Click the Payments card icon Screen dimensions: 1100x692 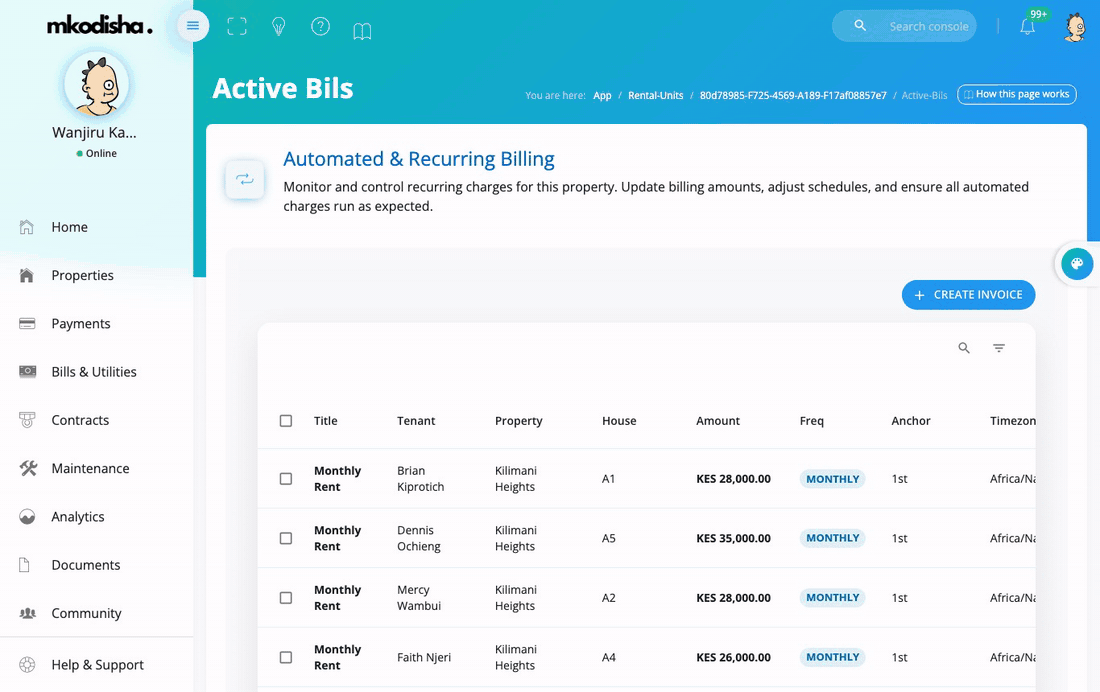[27, 324]
